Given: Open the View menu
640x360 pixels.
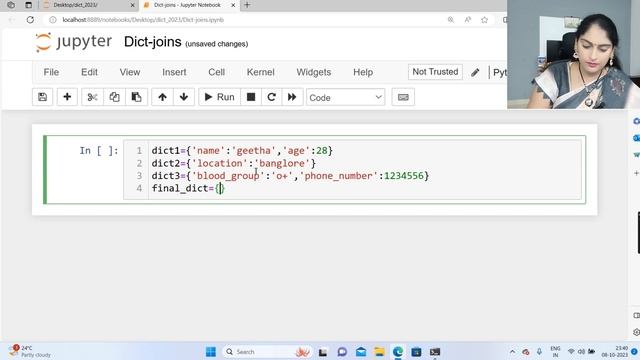Looking at the screenshot, I should (x=130, y=72).
